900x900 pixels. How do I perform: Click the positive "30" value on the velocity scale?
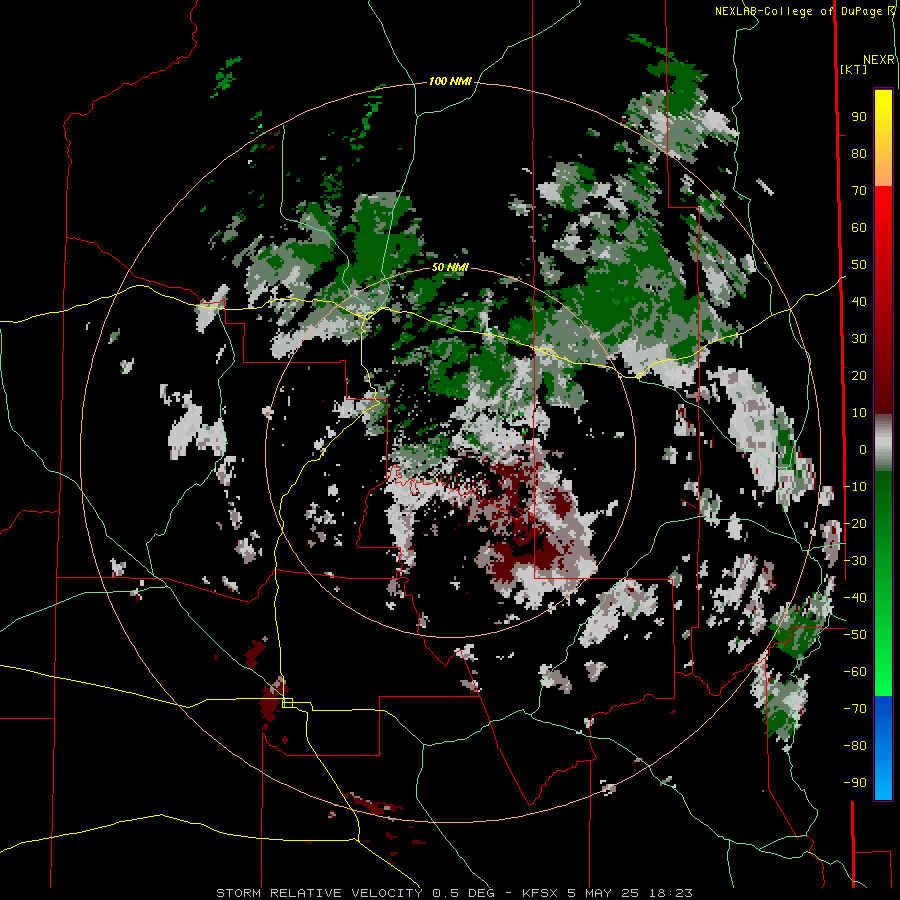pyautogui.click(x=859, y=339)
